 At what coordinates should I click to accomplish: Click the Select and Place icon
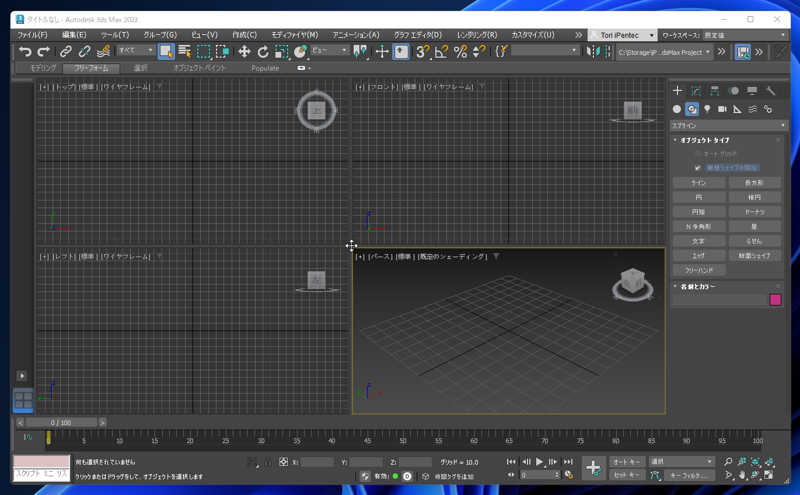[x=301, y=52]
